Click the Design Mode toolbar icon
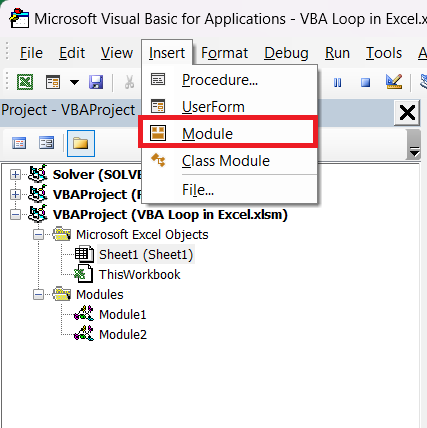This screenshot has width=427, height=428. 393,82
